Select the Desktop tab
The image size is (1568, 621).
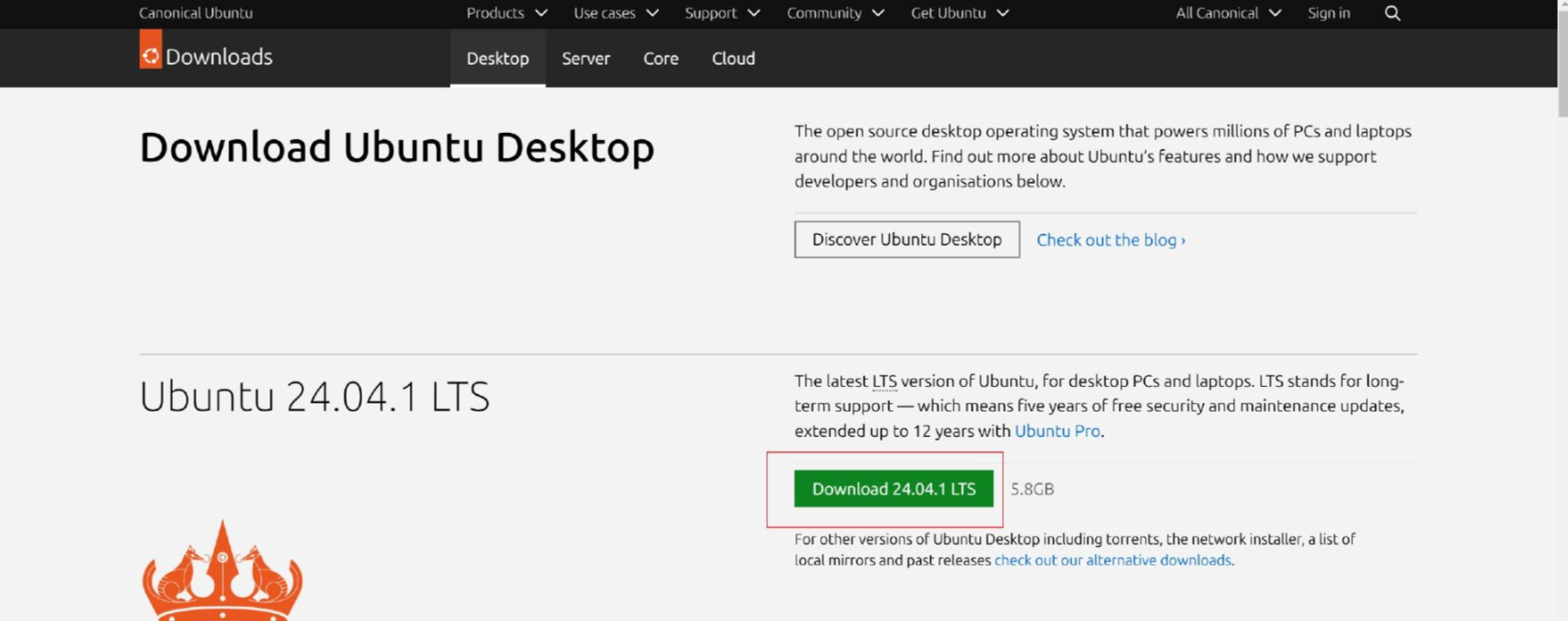(x=498, y=58)
